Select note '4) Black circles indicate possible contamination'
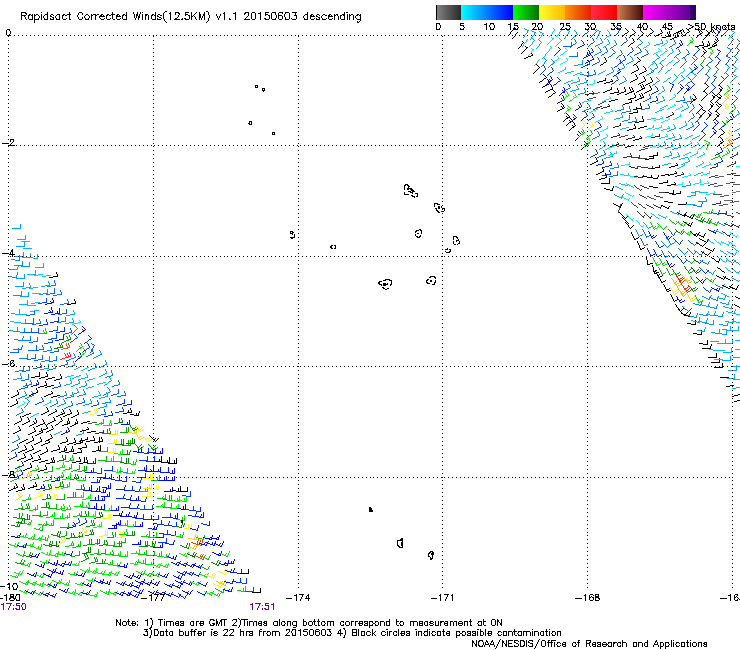The height and width of the screenshot is (650, 740). pos(449,633)
